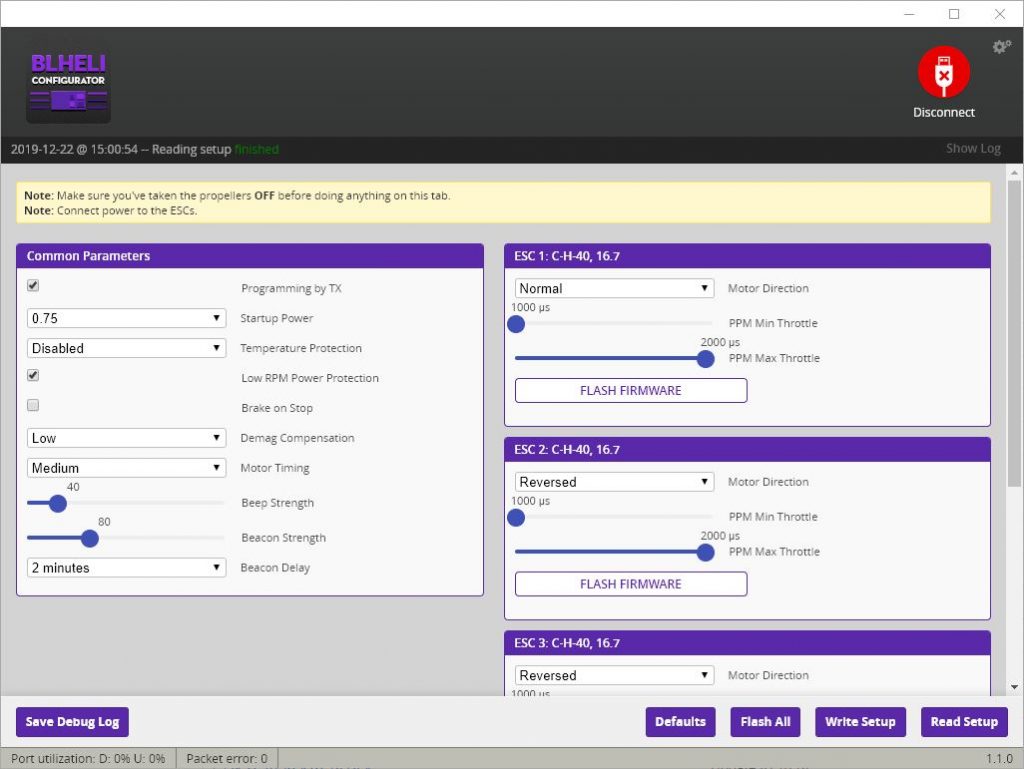Open the Temperature Protection dropdown

(x=126, y=348)
